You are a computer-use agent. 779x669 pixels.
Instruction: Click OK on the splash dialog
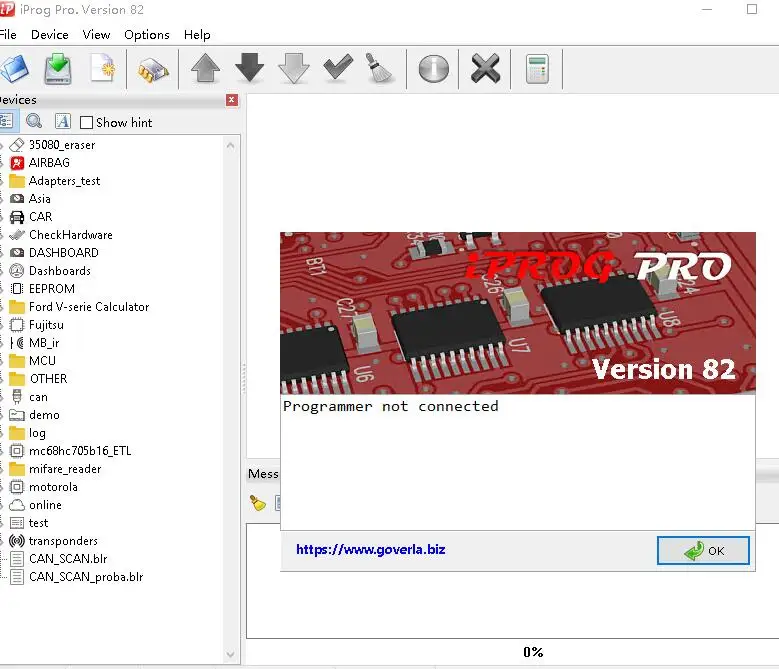point(703,550)
